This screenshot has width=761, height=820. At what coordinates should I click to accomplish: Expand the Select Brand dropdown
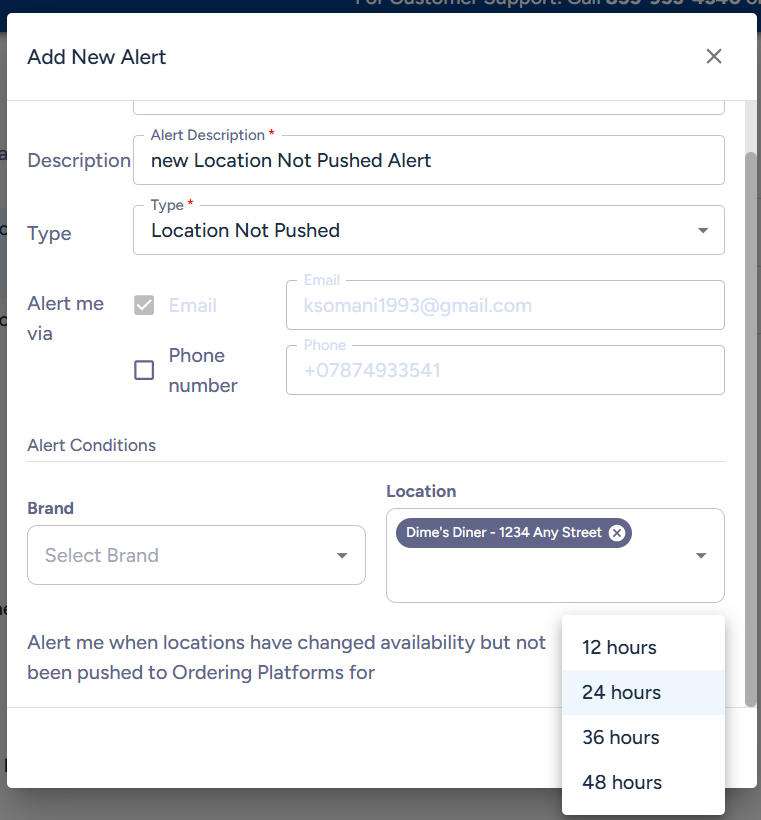342,556
